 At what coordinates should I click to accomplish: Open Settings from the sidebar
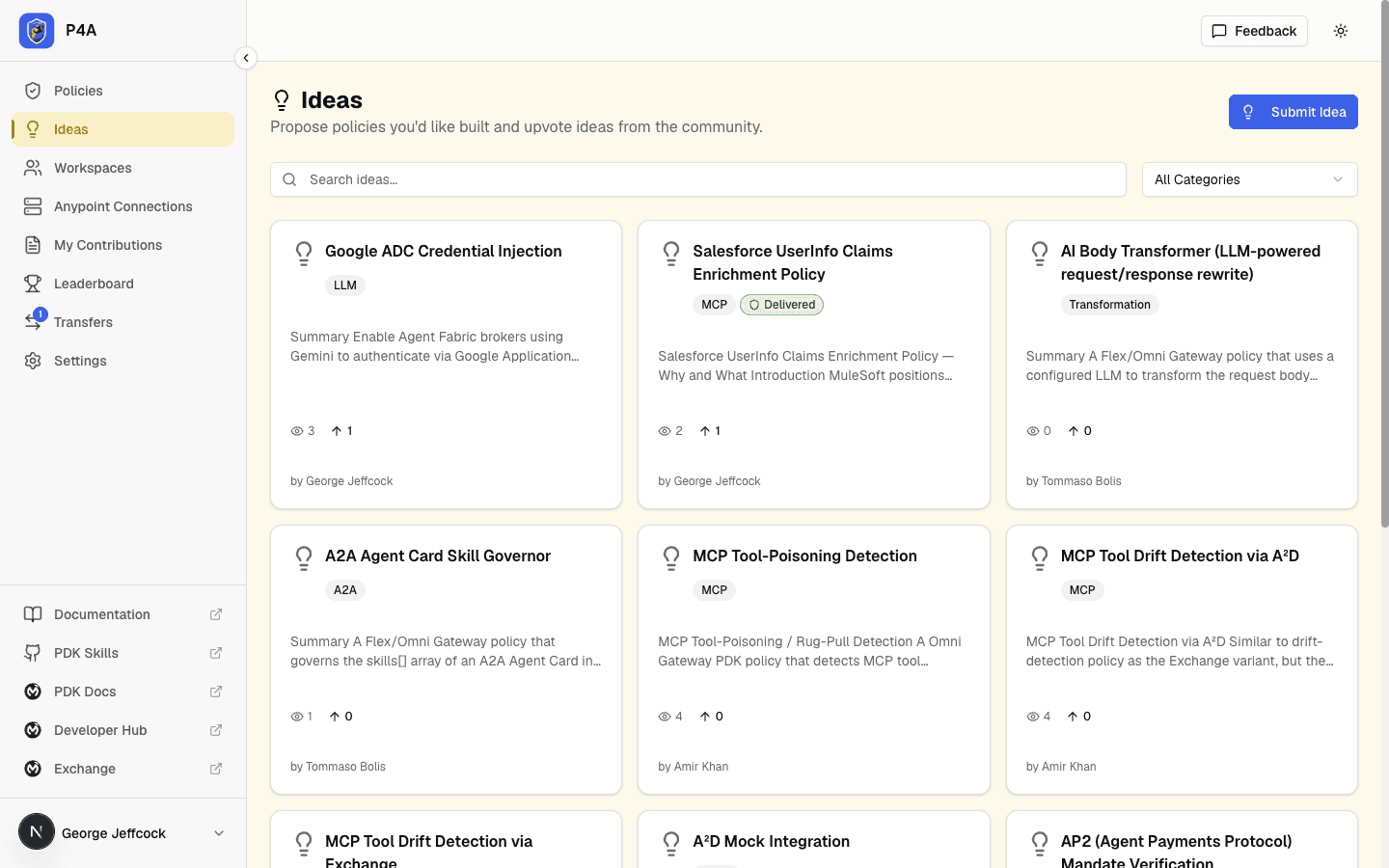123,361
